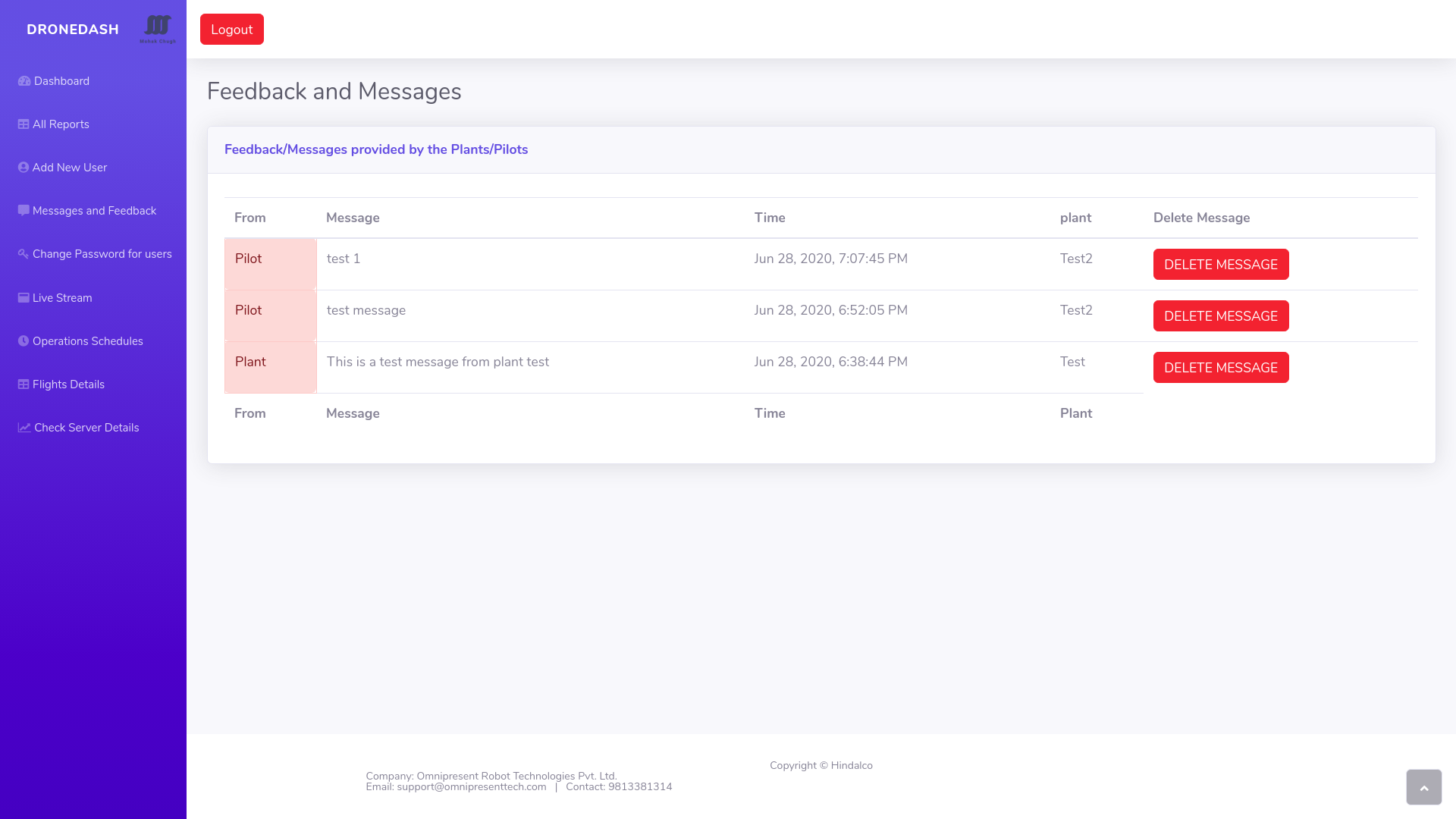Delete the 'test 1' pilot message
This screenshot has width=1456, height=819.
[1220, 265]
